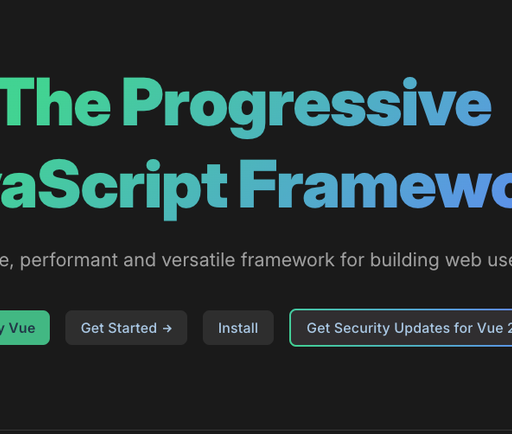Click the word Progressive in the headline
Viewport: 512px width, 434px height.
(307, 105)
